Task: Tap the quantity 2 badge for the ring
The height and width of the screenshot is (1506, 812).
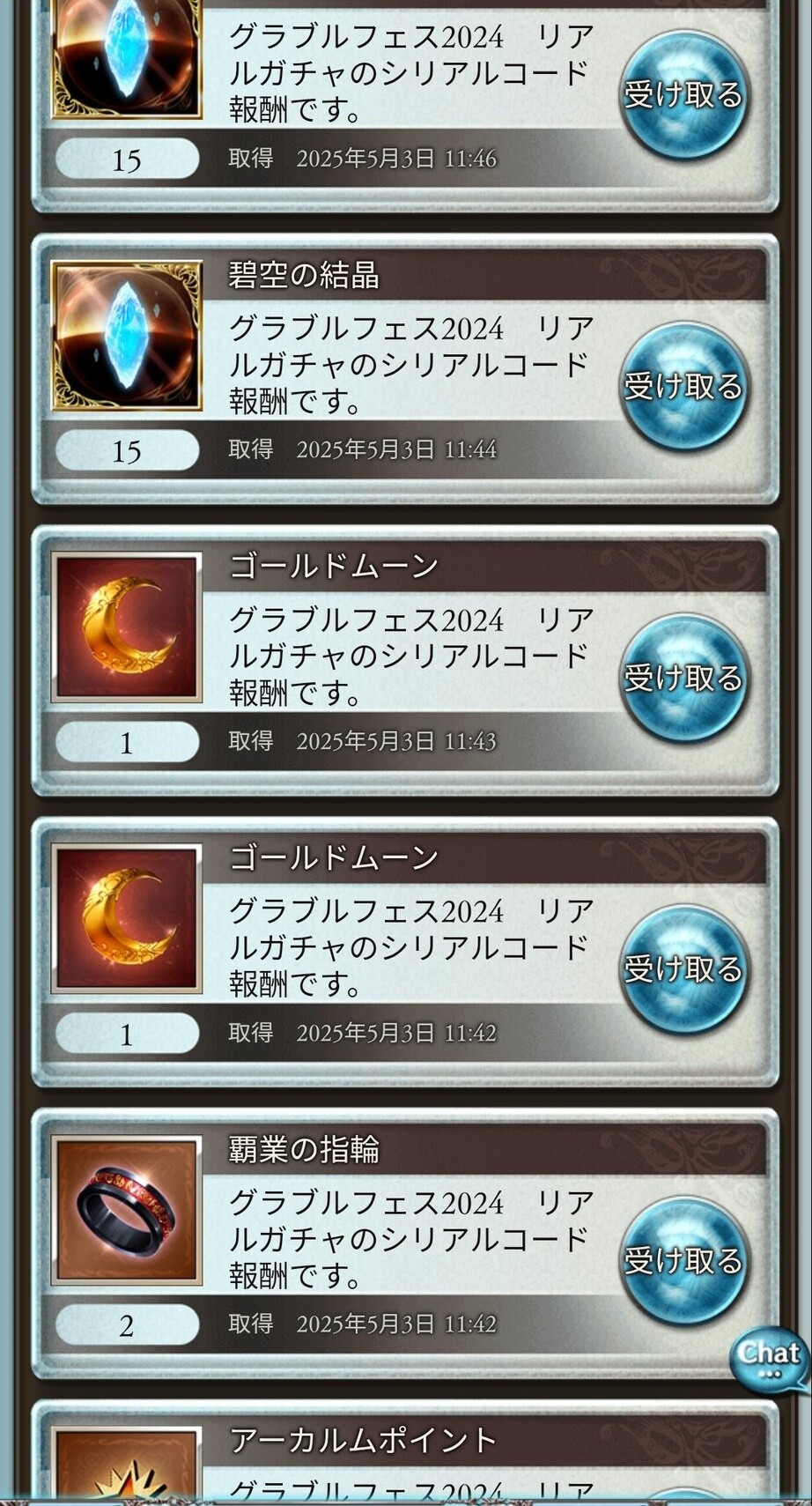Action: coord(127,1324)
